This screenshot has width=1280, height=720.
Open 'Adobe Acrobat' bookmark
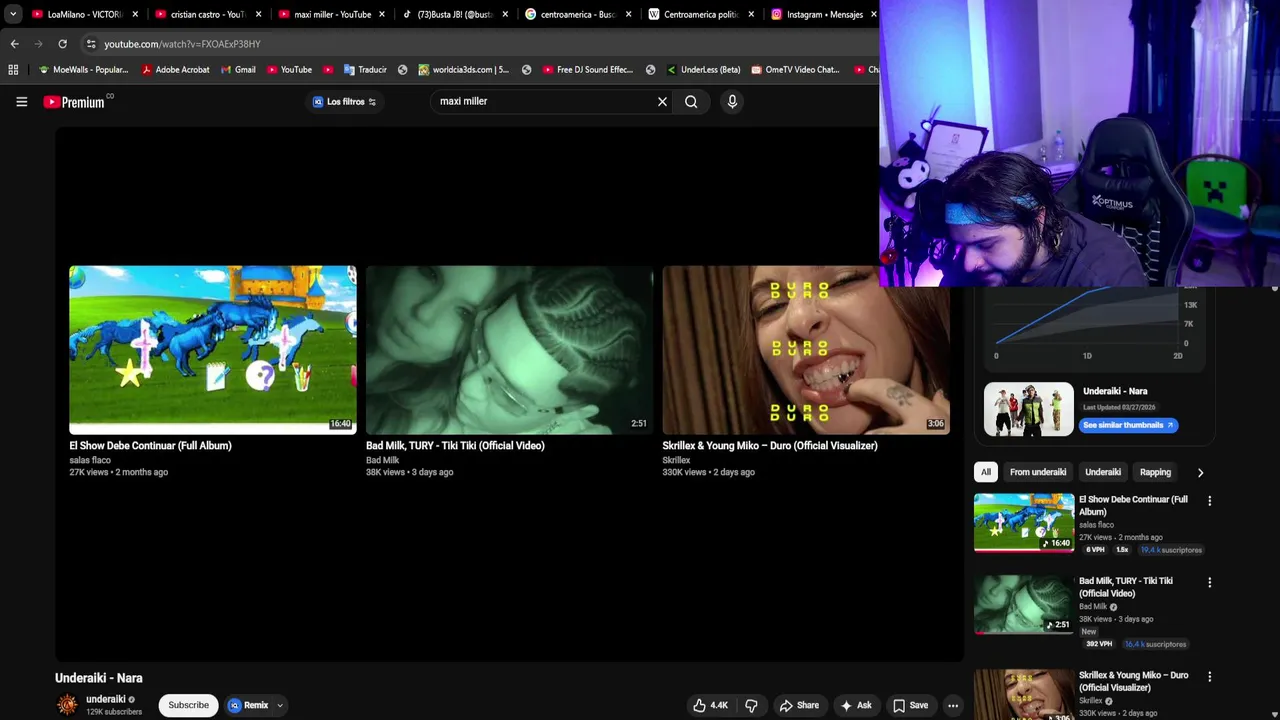pos(175,70)
